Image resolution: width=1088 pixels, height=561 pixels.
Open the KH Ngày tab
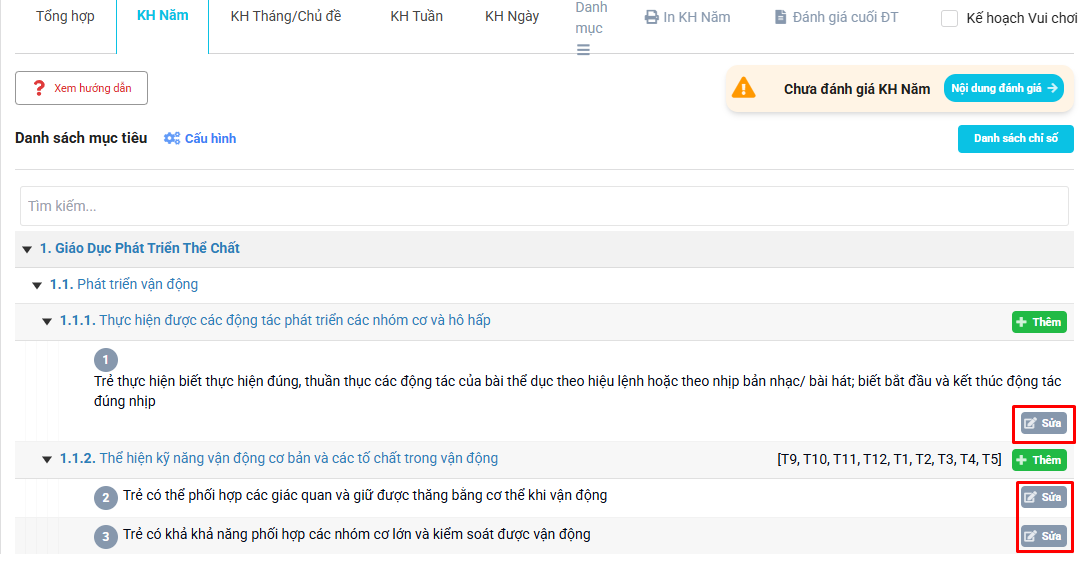[x=512, y=16]
